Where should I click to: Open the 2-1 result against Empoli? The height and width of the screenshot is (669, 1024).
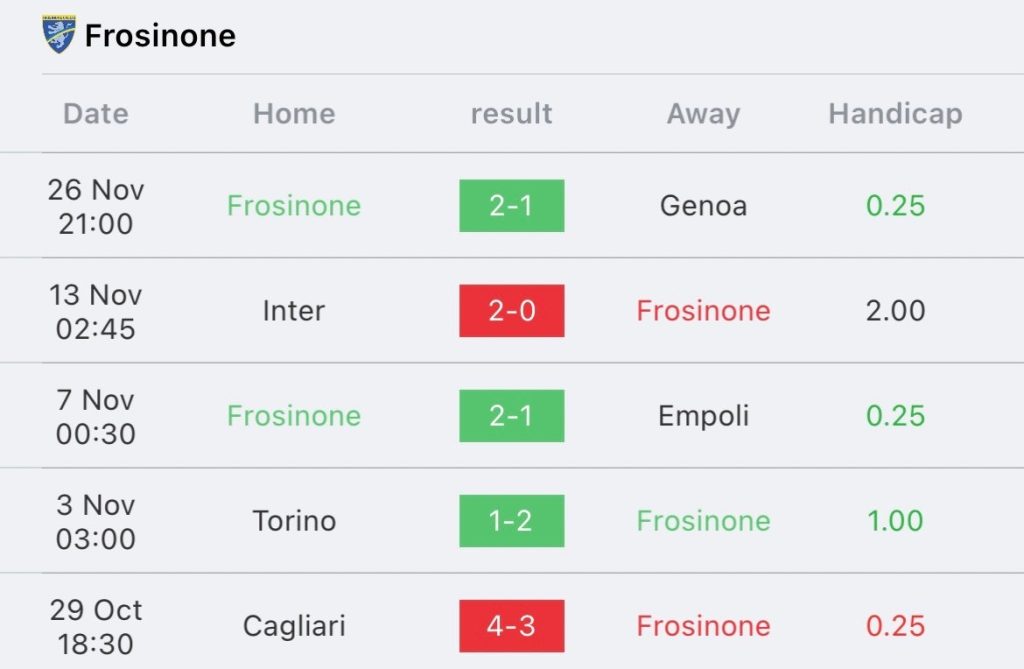(x=511, y=416)
